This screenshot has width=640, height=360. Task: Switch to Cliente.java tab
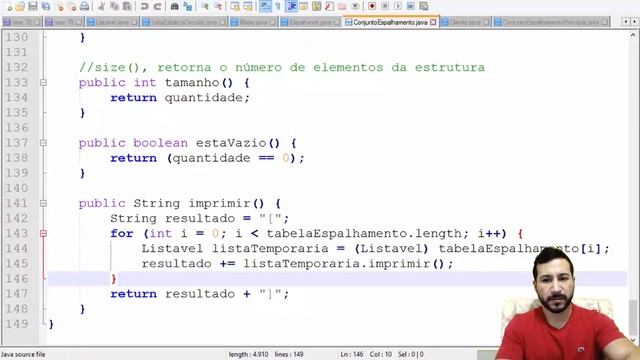pos(465,22)
